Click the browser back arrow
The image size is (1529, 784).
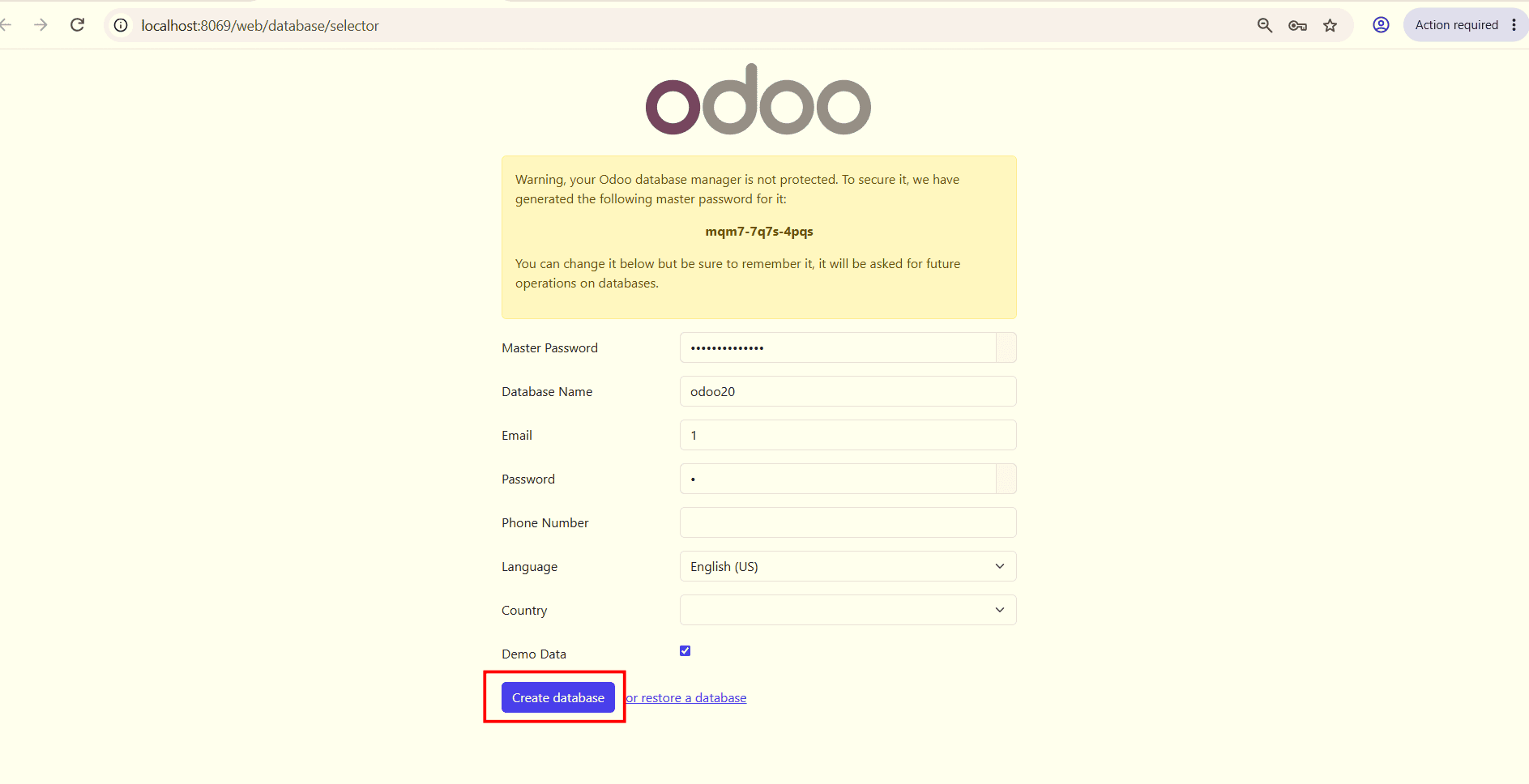6,25
